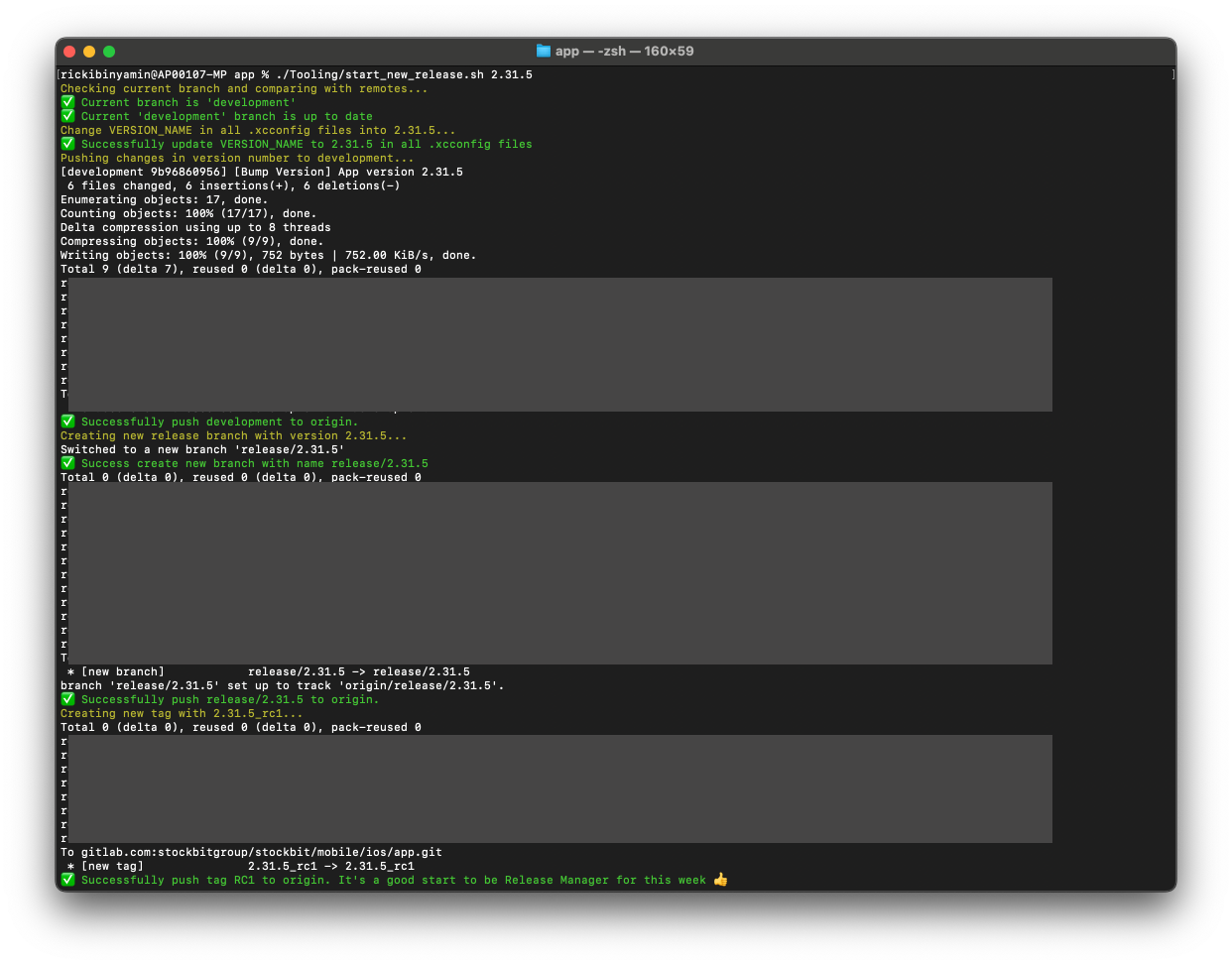Click the 'Creating new tag with 2.31.5_rc1' text
1232x965 pixels.
(183, 713)
